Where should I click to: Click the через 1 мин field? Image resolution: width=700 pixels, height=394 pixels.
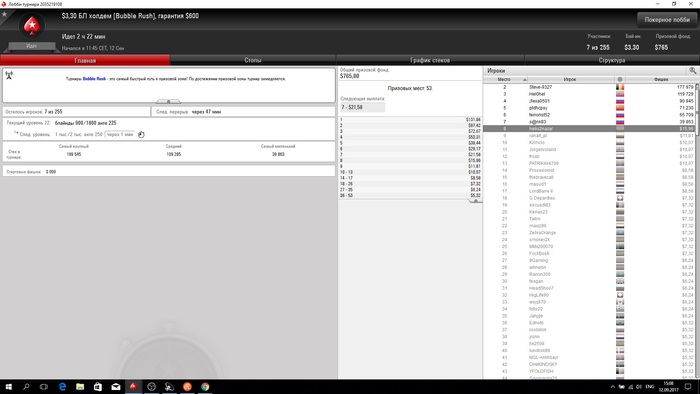point(120,134)
